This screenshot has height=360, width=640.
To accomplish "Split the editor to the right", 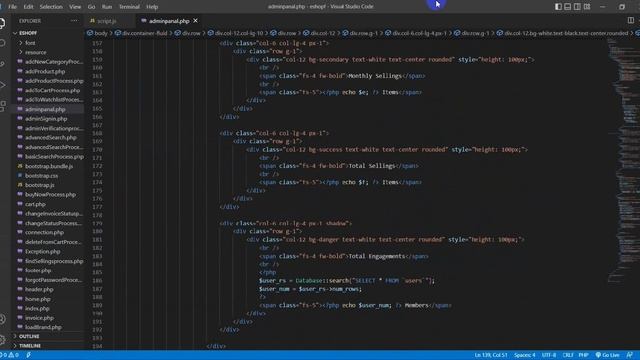I will (631, 20).
